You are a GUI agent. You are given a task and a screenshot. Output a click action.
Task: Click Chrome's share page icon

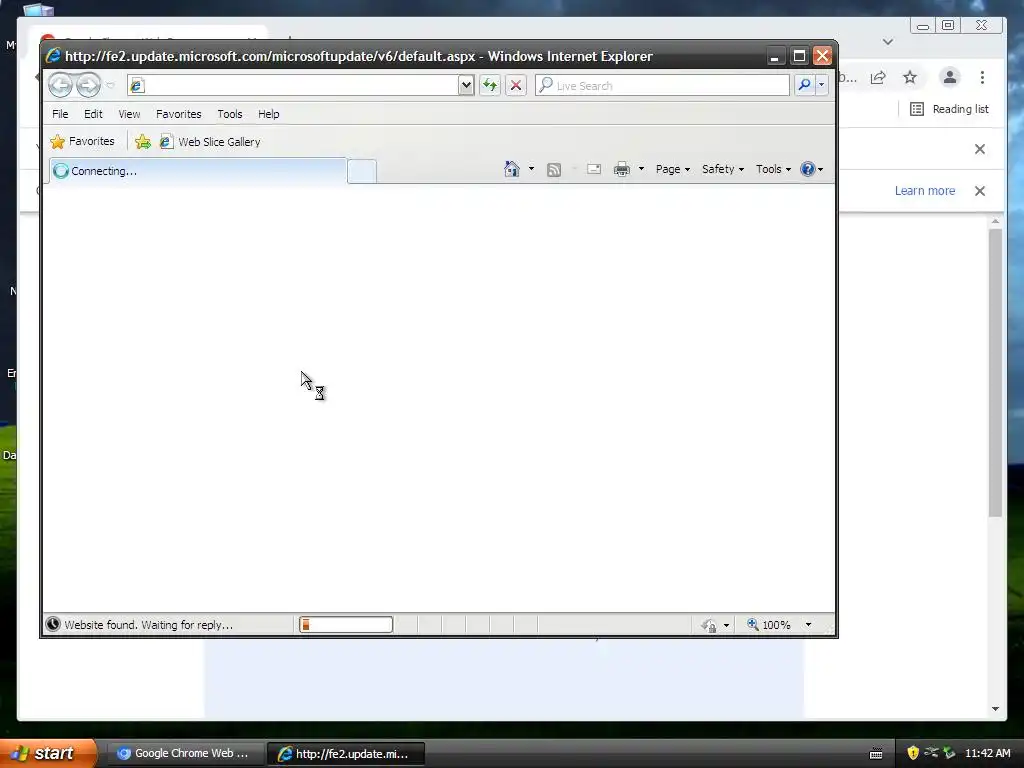(878, 78)
